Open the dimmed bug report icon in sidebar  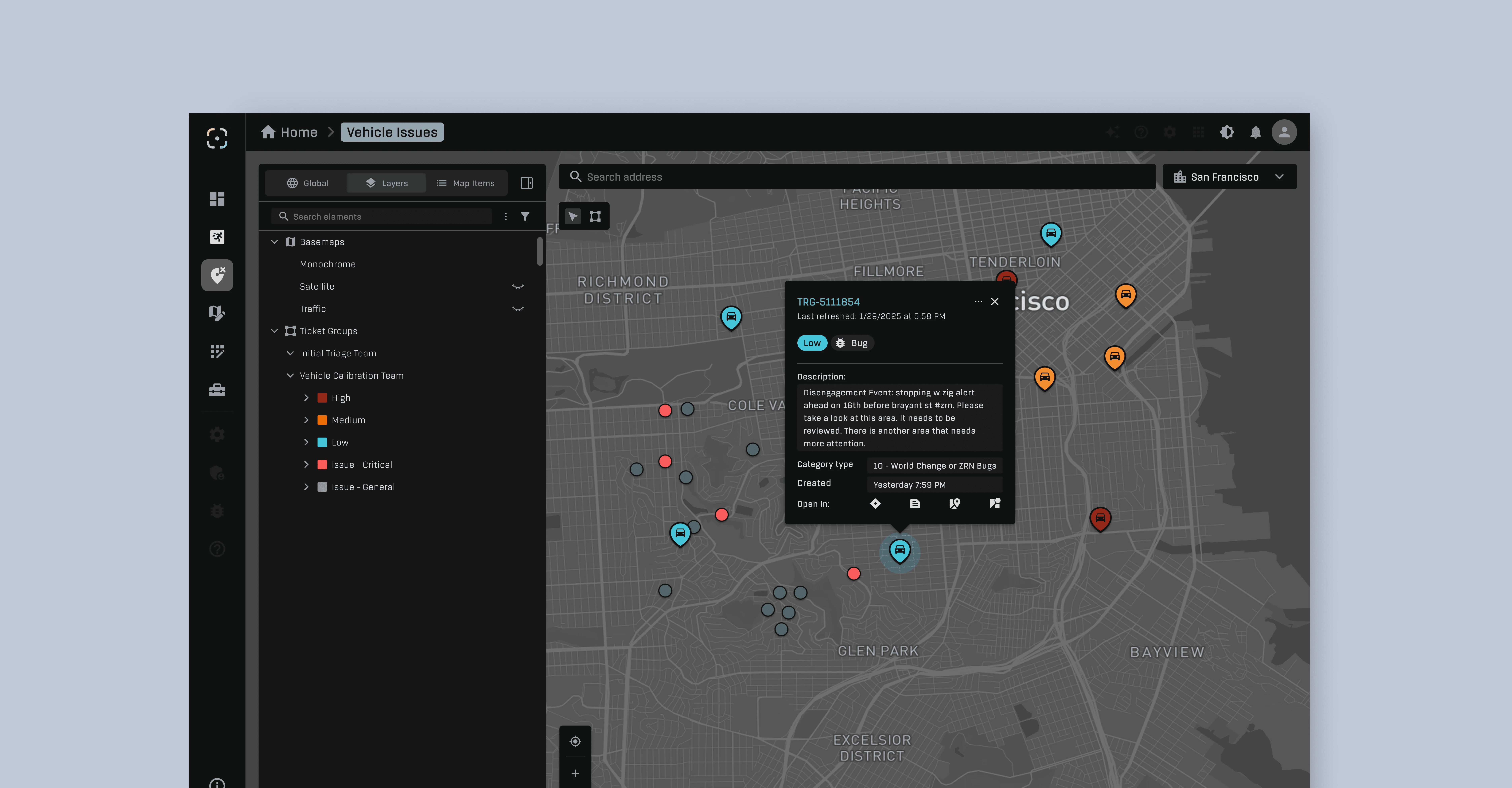click(217, 511)
